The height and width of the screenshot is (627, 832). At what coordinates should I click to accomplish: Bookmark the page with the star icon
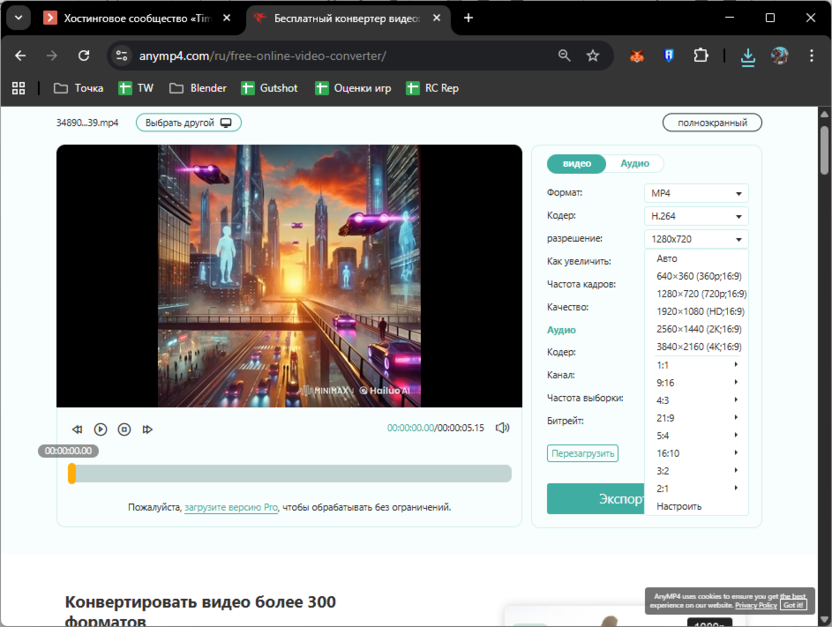(594, 56)
